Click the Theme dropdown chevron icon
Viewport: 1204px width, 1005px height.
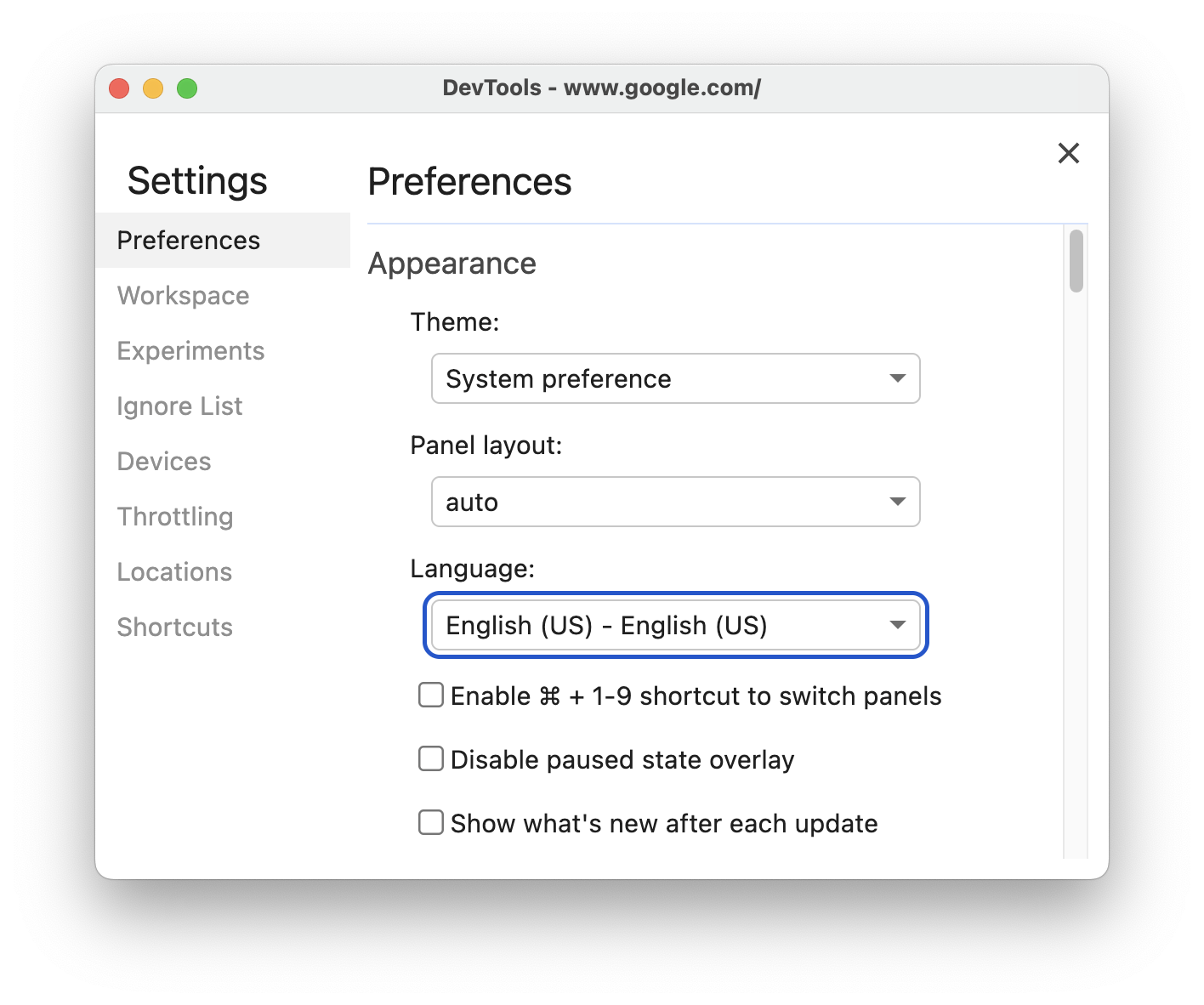point(898,378)
